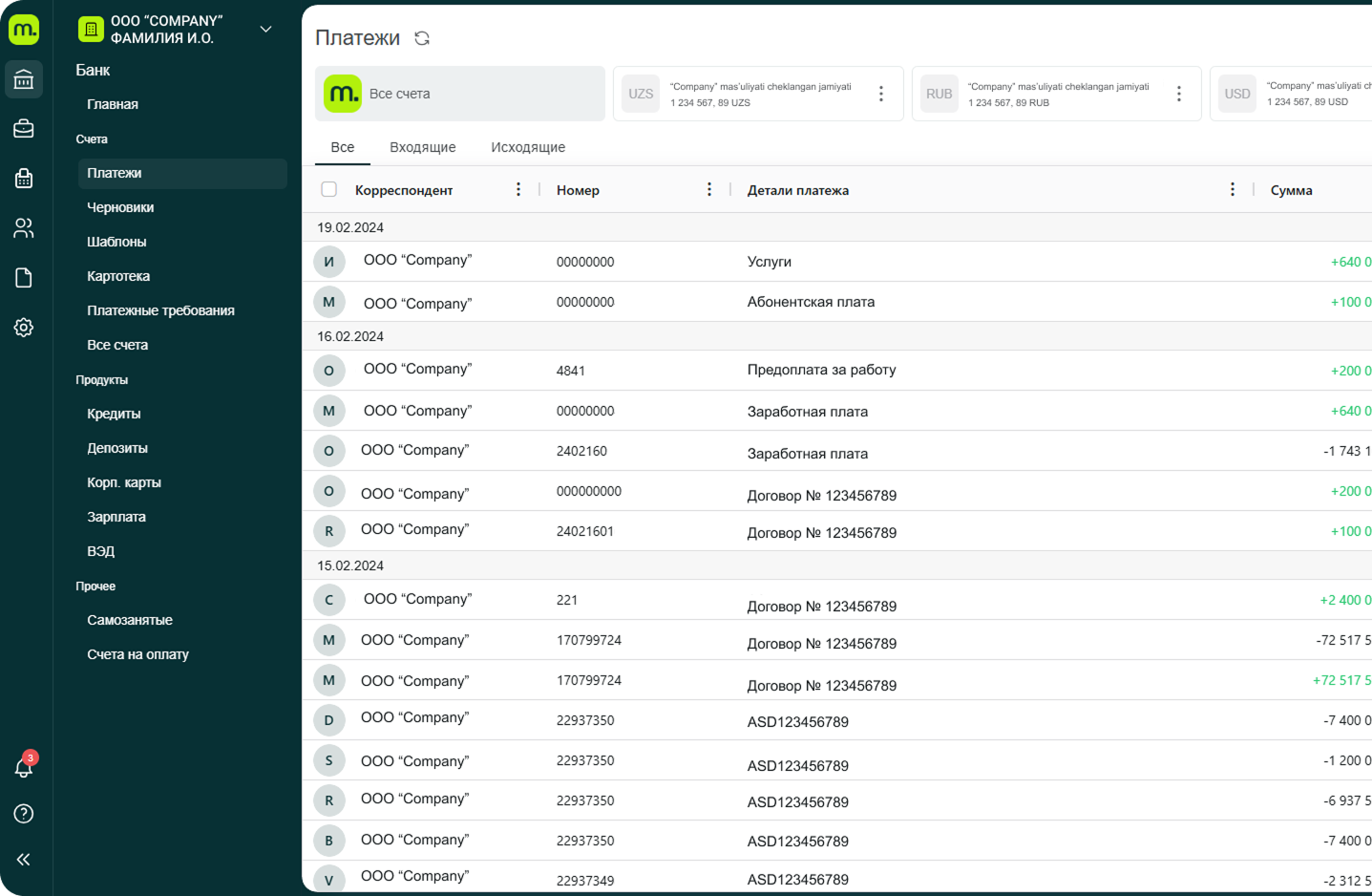Select the Все счета account card
This screenshot has width=1372, height=896.
(460, 94)
